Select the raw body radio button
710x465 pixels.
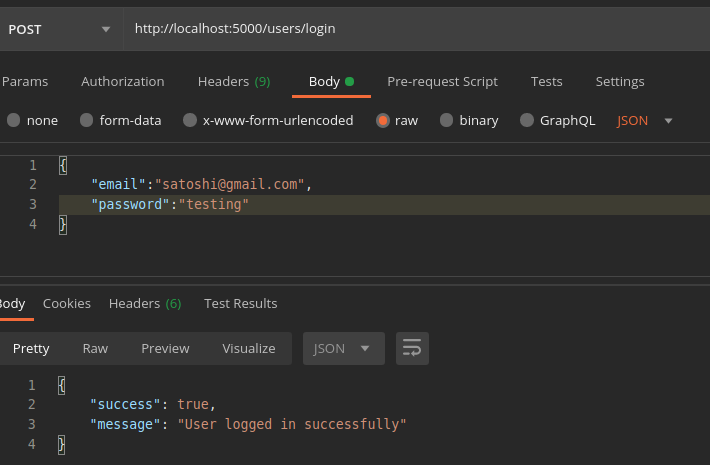(383, 120)
